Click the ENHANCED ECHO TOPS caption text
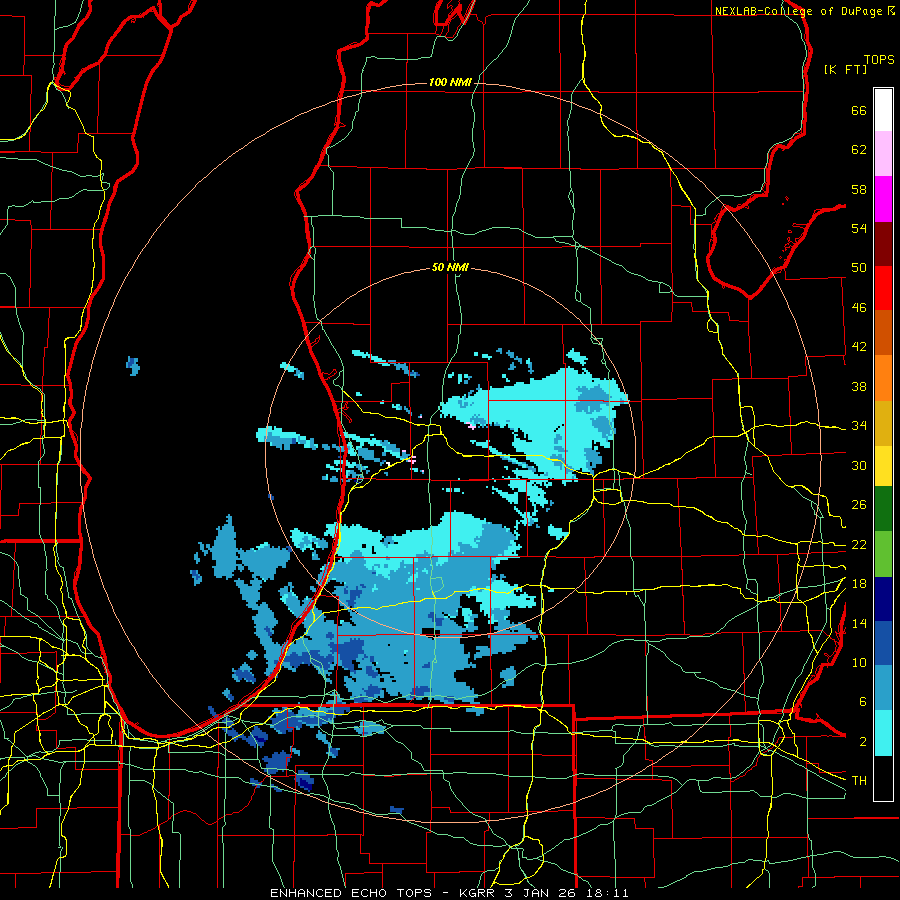The height and width of the screenshot is (900, 900). click(x=351, y=893)
